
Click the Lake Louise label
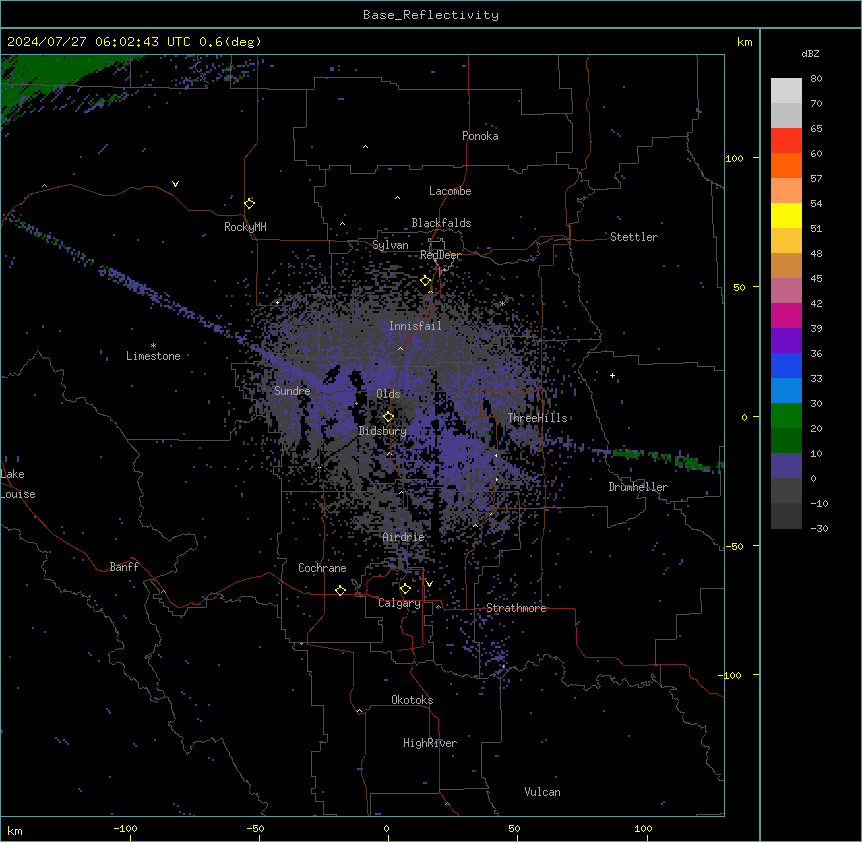pos(18,484)
